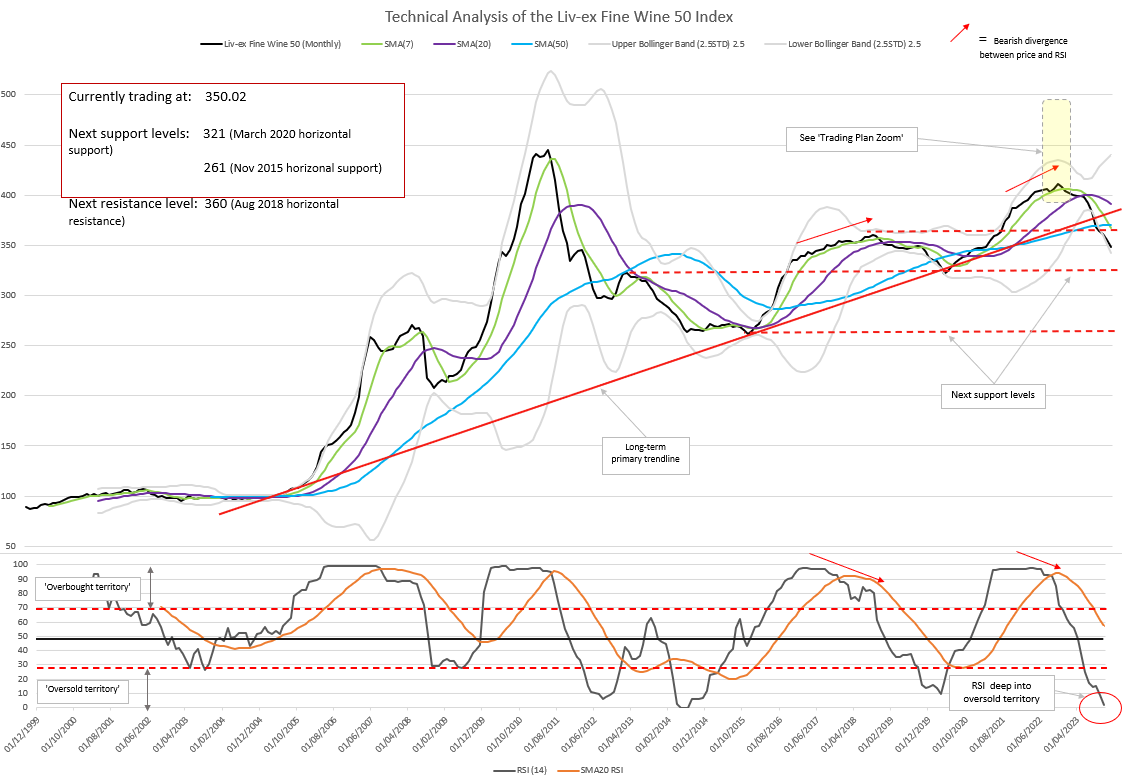The width and height of the screenshot is (1122, 780).
Task: Click the 01/02/2019 date label
Action: pos(874,733)
